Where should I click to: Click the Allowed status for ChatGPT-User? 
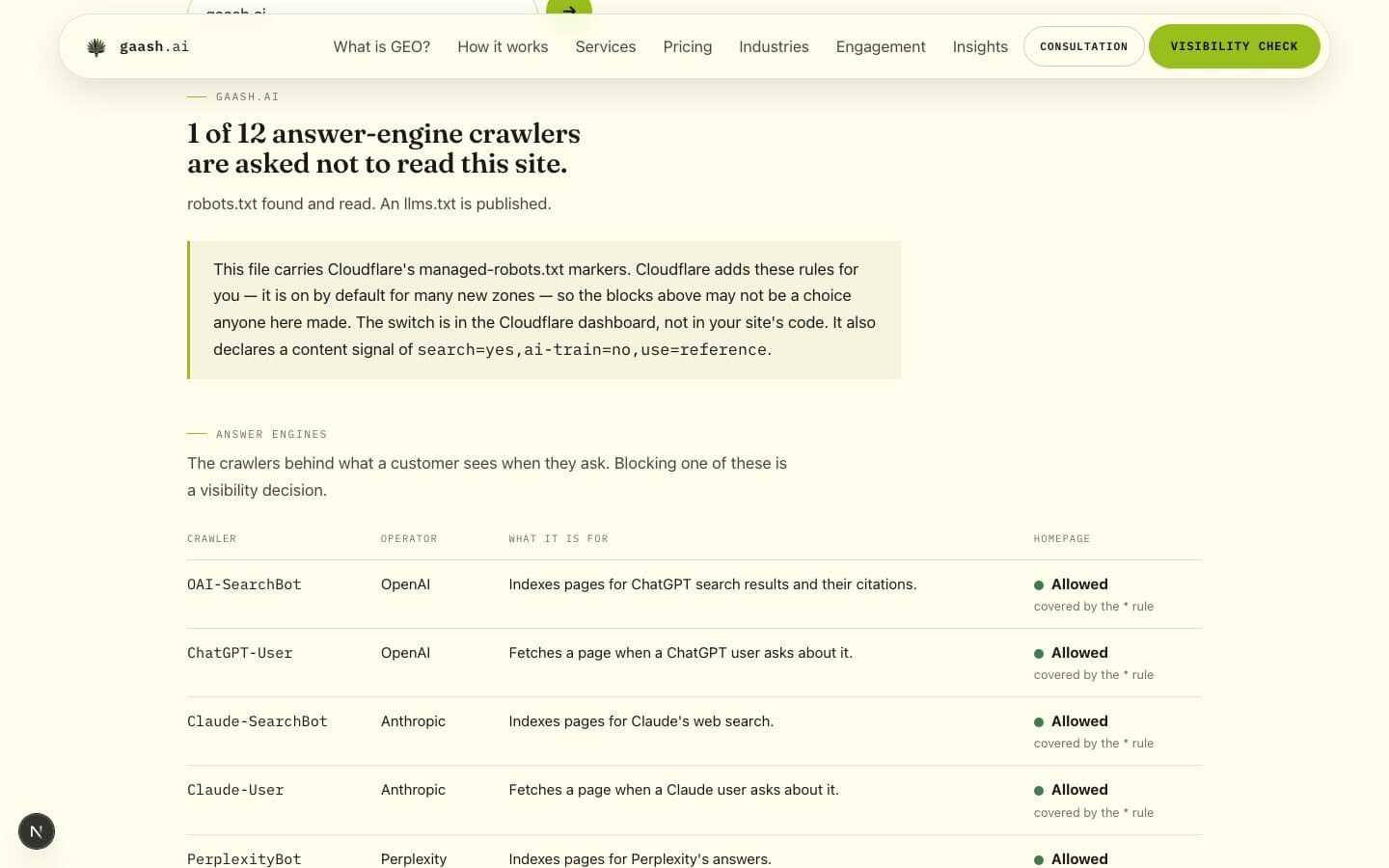pos(1071,653)
